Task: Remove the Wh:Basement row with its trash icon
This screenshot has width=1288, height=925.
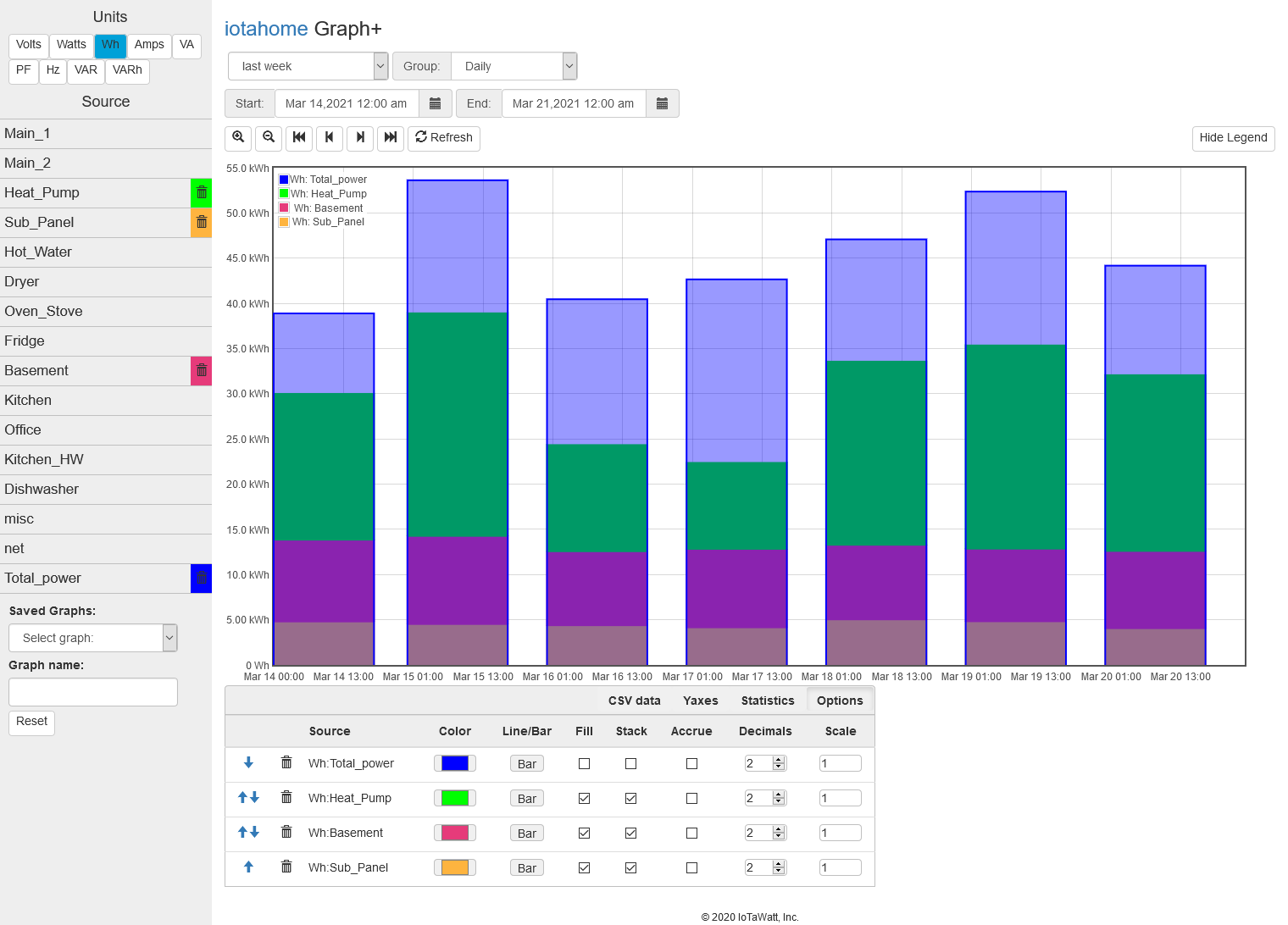Action: pos(286,833)
